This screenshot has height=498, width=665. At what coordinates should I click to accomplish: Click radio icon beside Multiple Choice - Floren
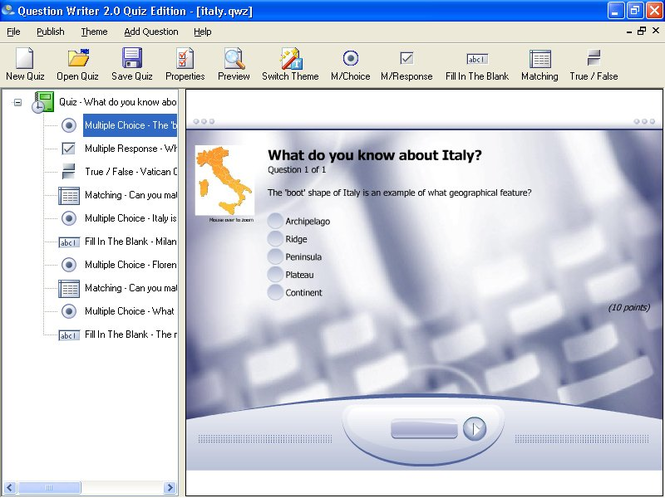69,265
